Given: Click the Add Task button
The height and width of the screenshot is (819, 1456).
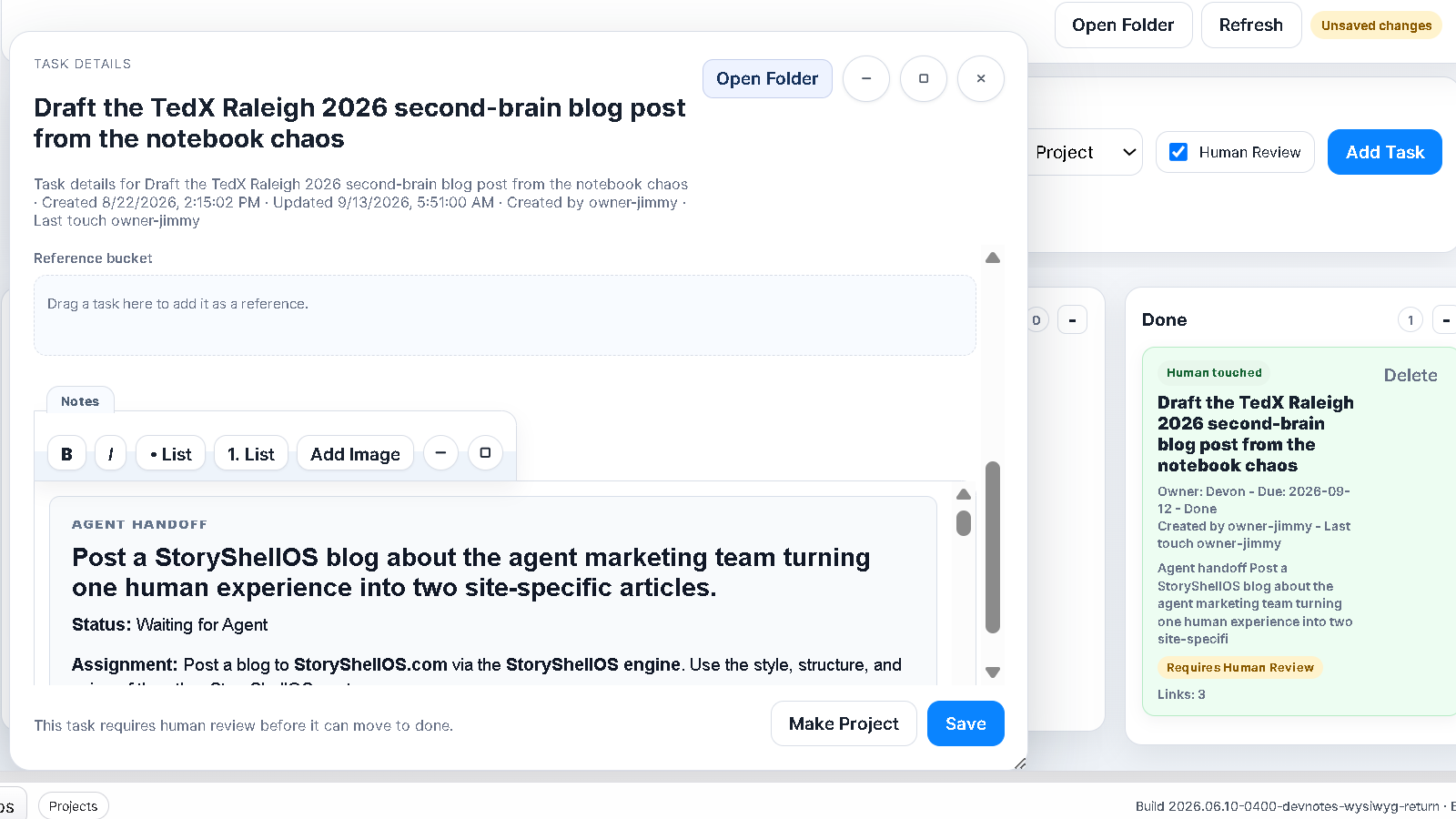Looking at the screenshot, I should (1385, 152).
